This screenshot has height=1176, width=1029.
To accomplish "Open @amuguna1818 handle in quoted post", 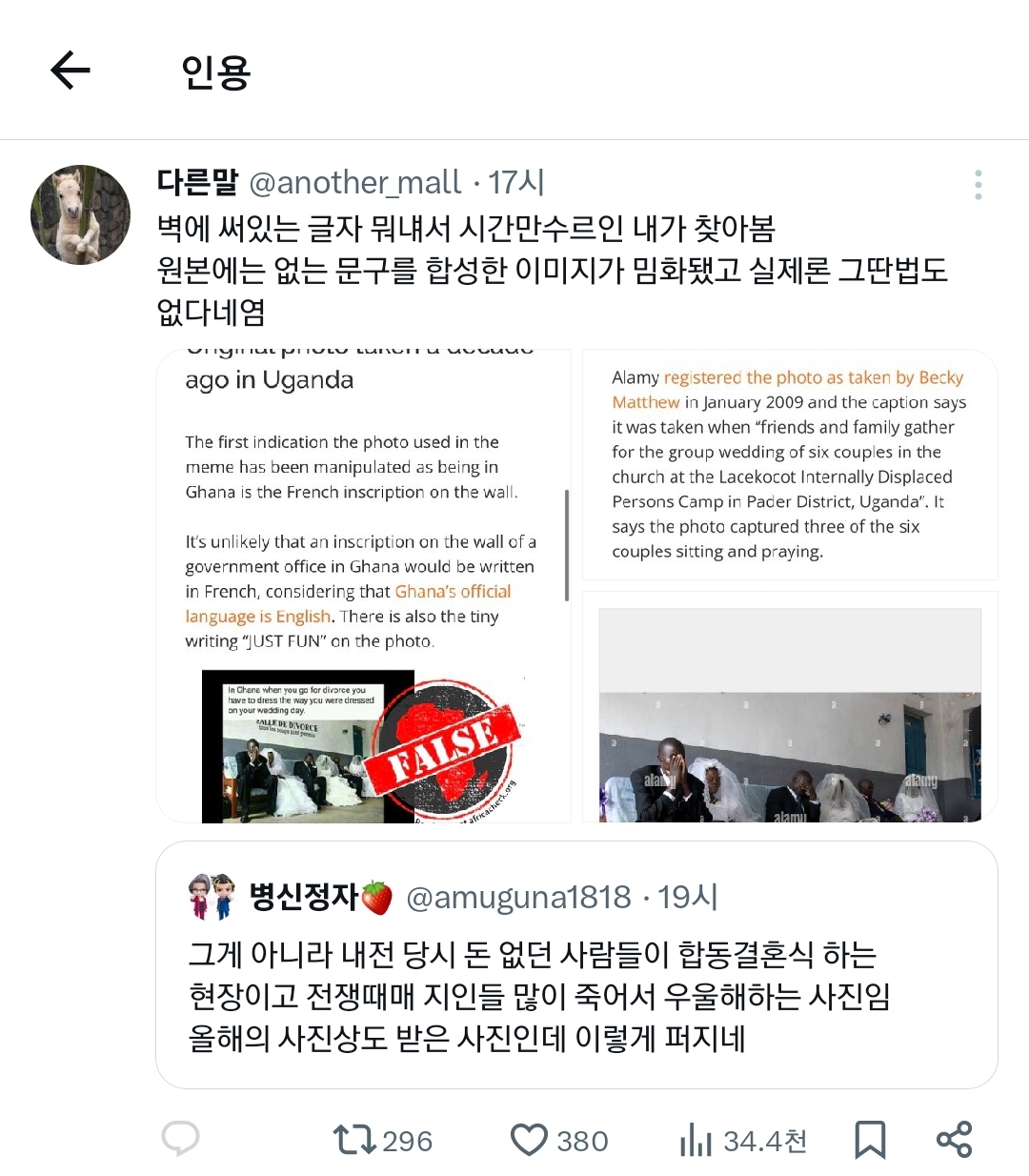I will (x=518, y=897).
